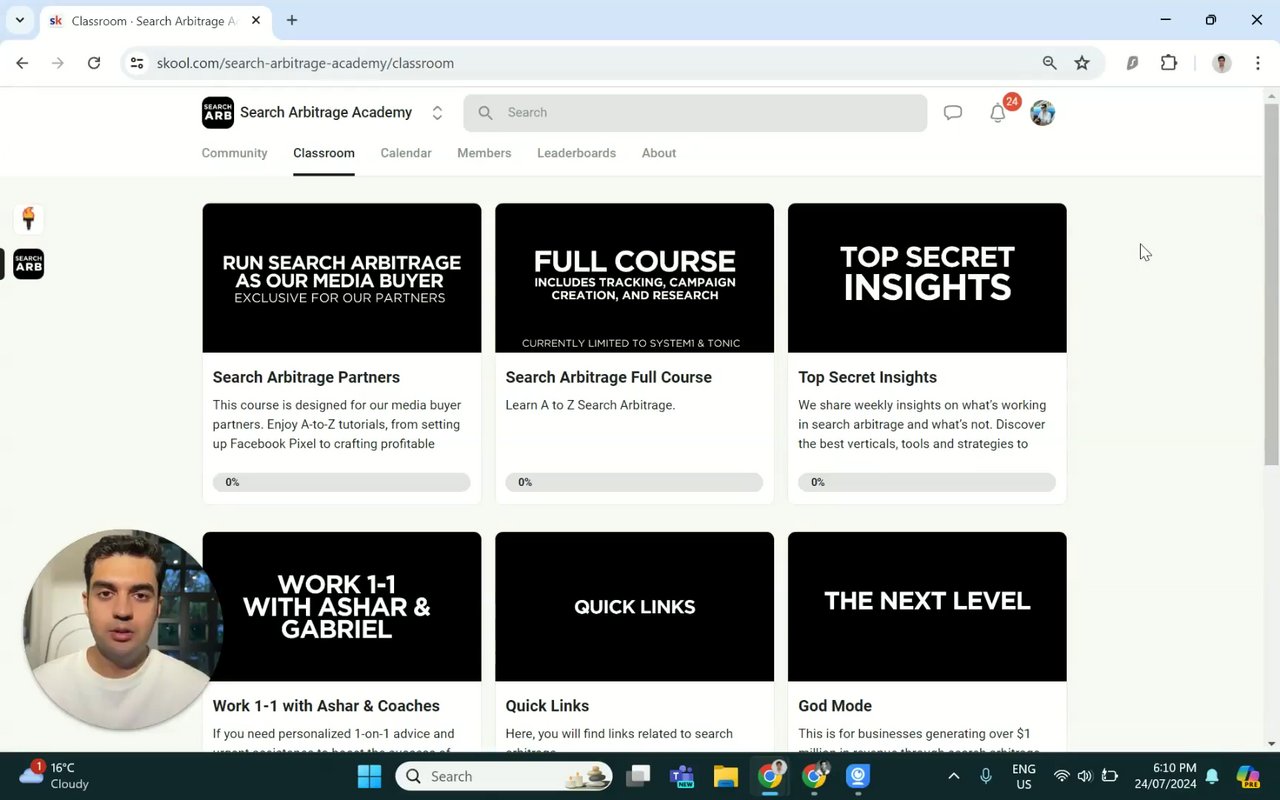
Task: Click the browser forward arrow
Action: pos(58,63)
